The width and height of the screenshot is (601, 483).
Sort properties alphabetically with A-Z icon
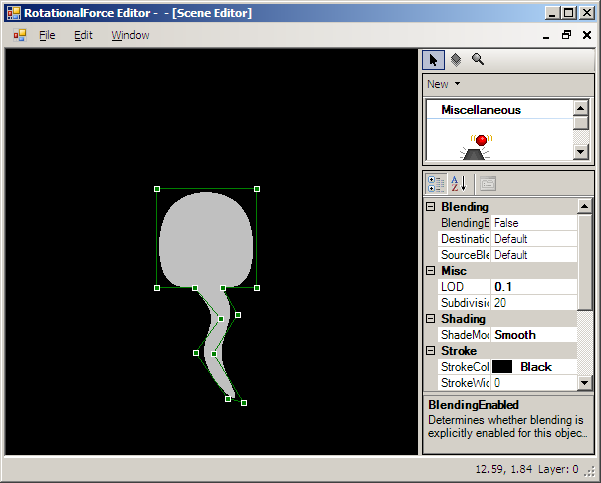[x=459, y=183]
